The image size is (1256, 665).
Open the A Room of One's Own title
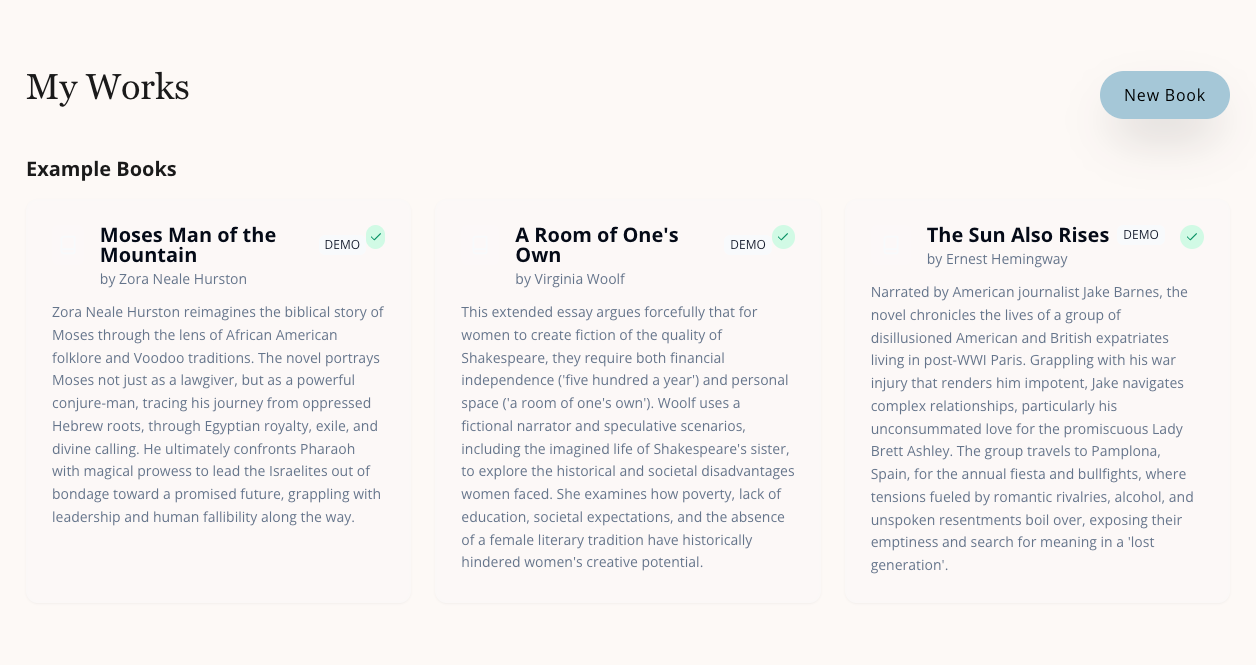(x=597, y=245)
